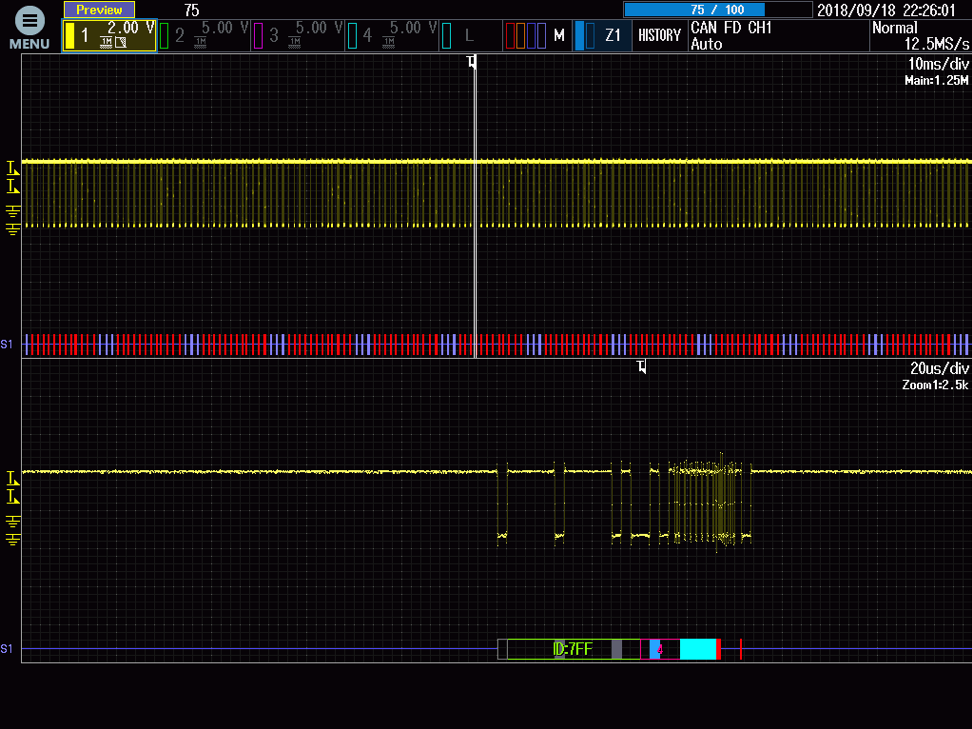Image resolution: width=972 pixels, height=729 pixels.
Task: Open the main MENU button
Action: [30, 27]
